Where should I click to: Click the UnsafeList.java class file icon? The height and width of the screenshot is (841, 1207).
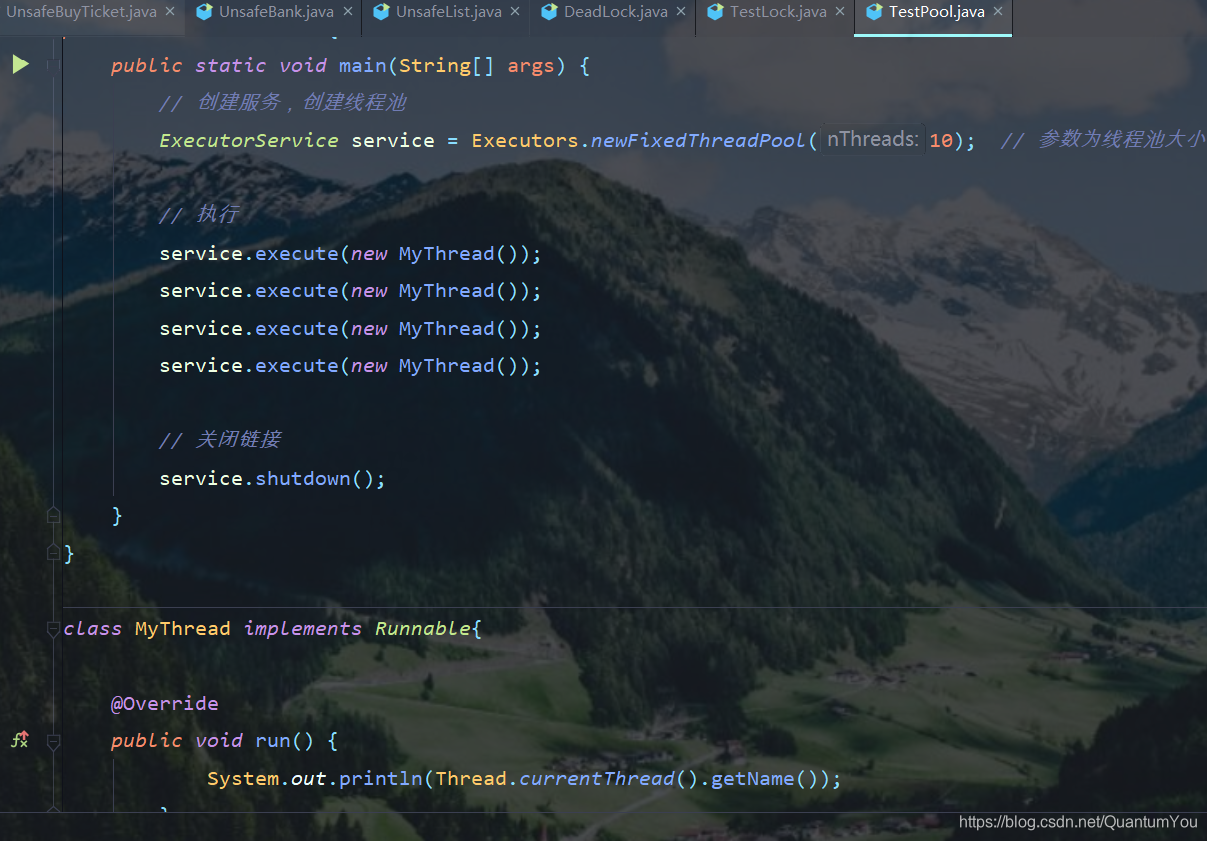coord(381,12)
